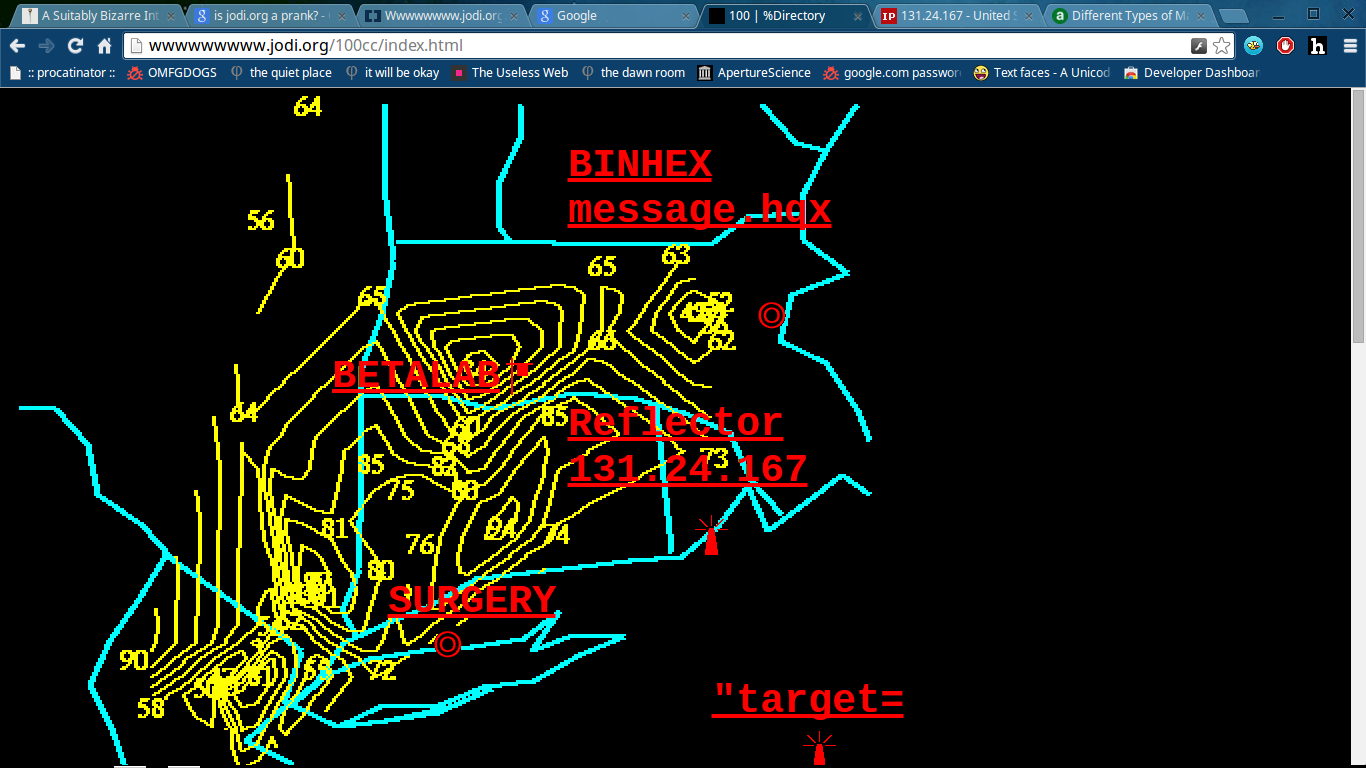Reload the current page

tap(75, 46)
